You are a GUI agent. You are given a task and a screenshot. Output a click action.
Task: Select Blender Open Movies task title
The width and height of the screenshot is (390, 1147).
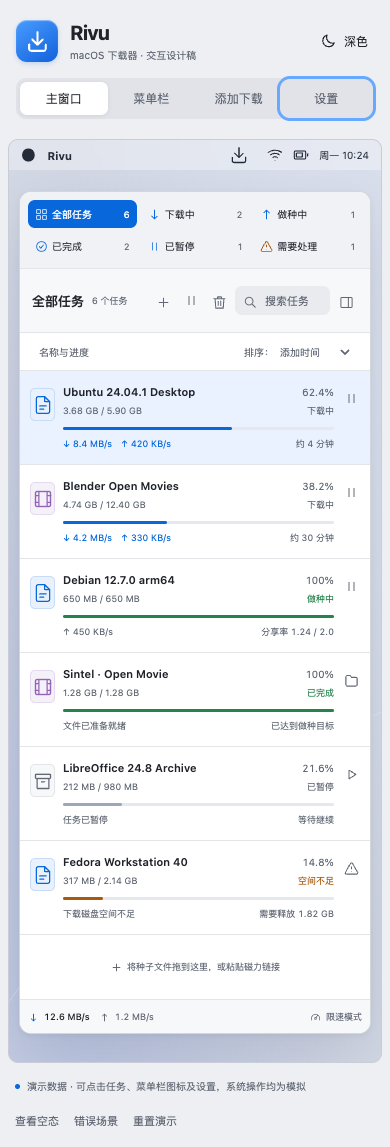click(121, 486)
